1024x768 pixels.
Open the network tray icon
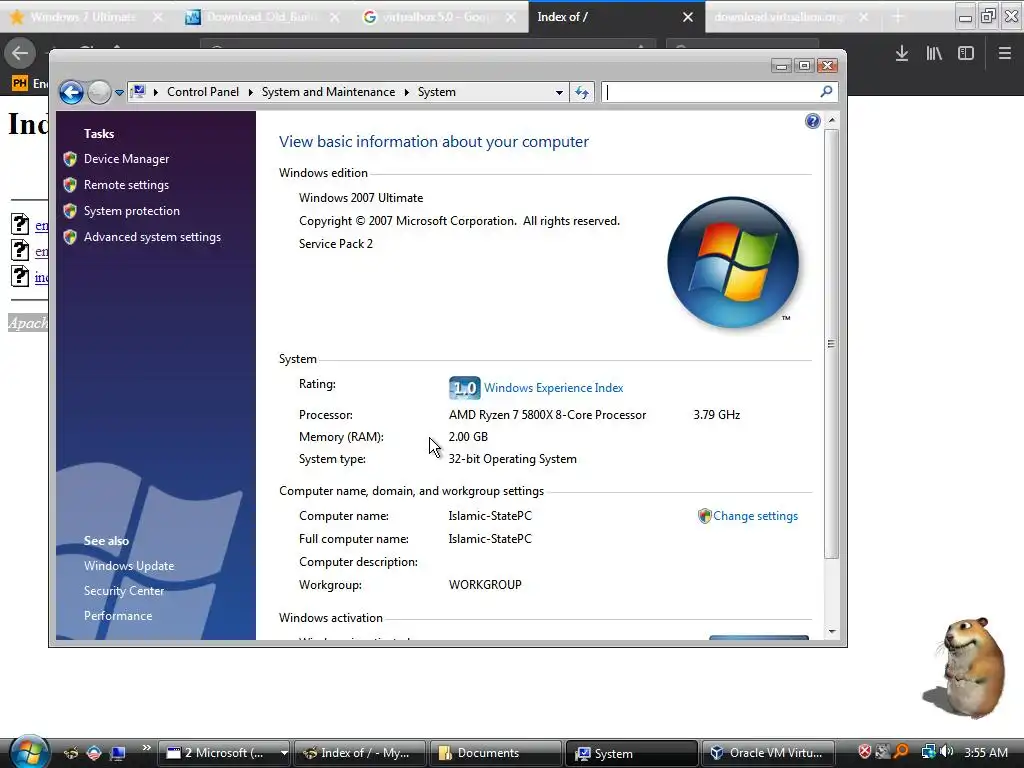point(928,752)
